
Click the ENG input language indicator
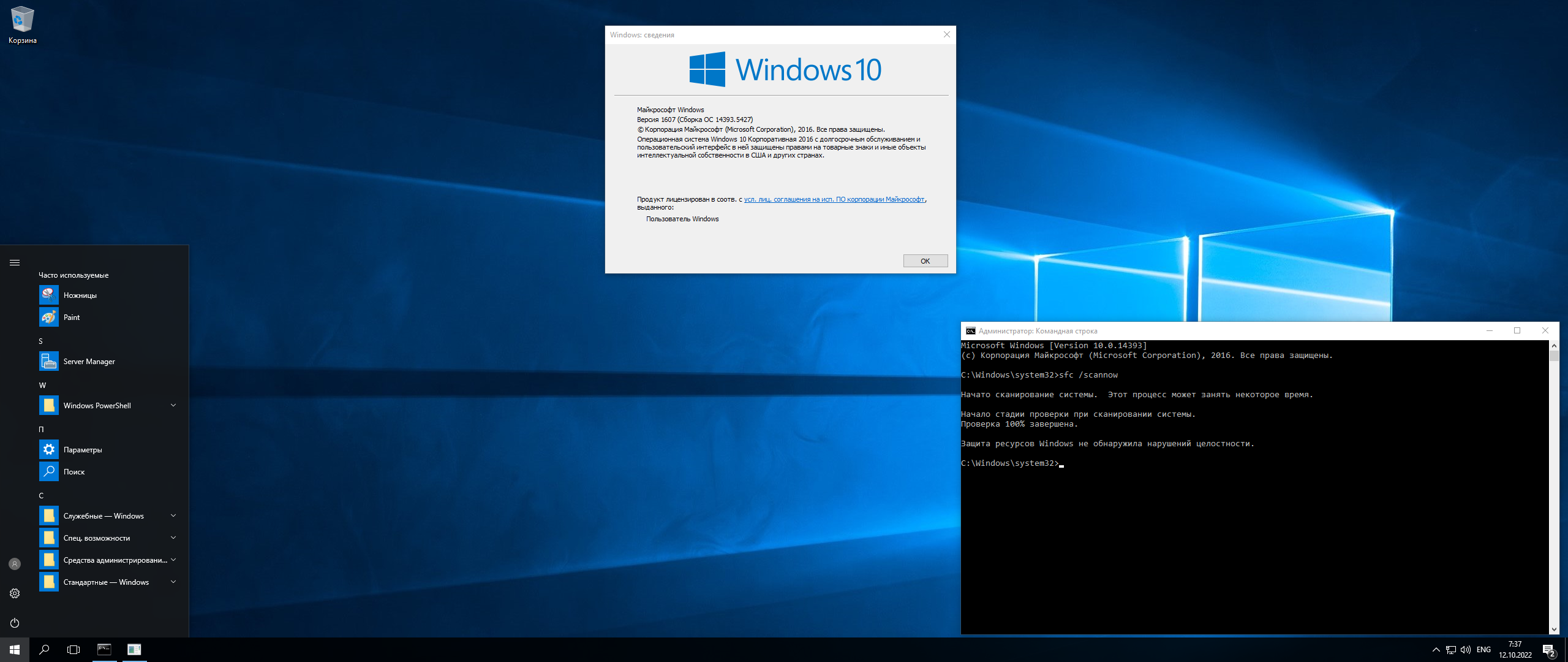pyautogui.click(x=1483, y=650)
